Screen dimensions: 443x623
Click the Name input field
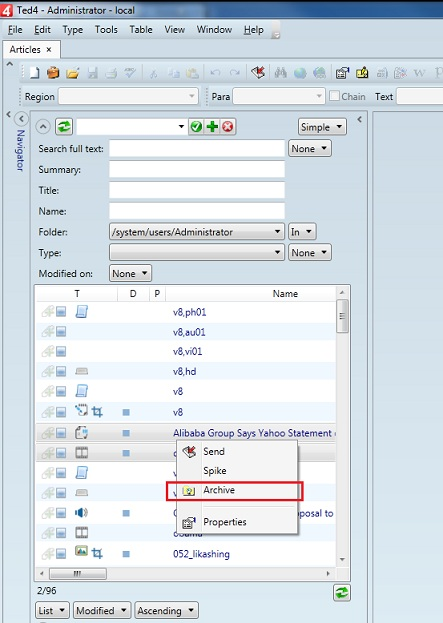(197, 211)
